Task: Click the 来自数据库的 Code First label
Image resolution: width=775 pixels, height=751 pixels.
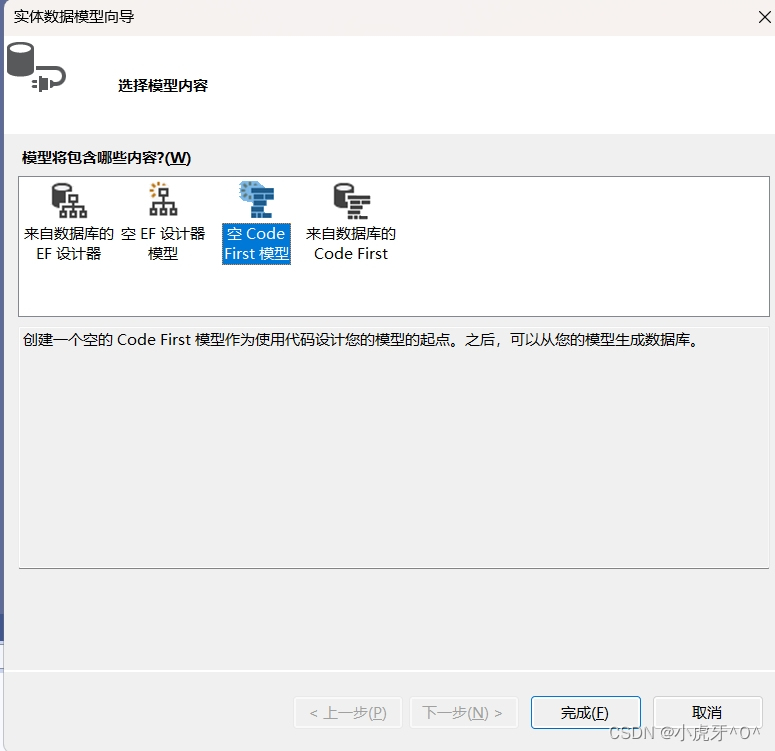Action: click(351, 243)
